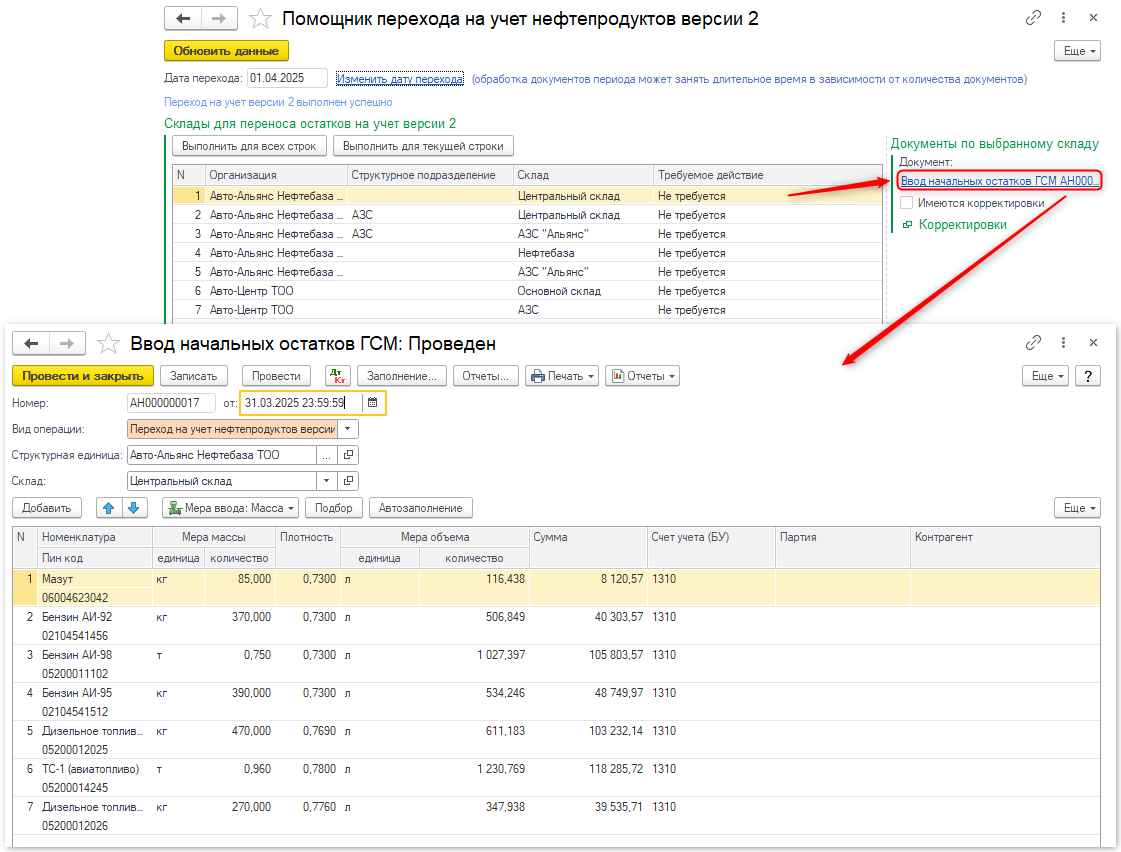
Task: Go back using arrow in the ГСМ document
Action: pos(31,343)
